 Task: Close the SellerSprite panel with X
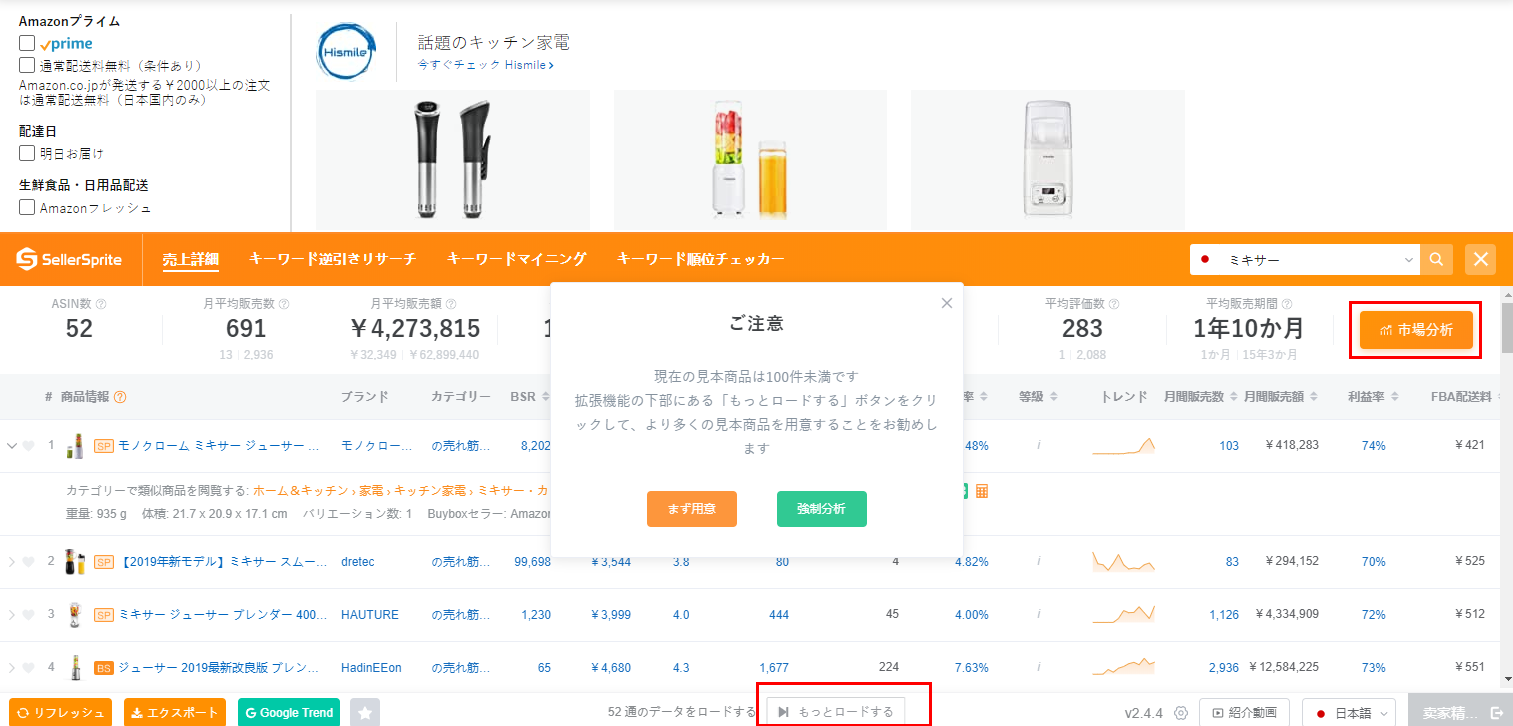click(1481, 260)
